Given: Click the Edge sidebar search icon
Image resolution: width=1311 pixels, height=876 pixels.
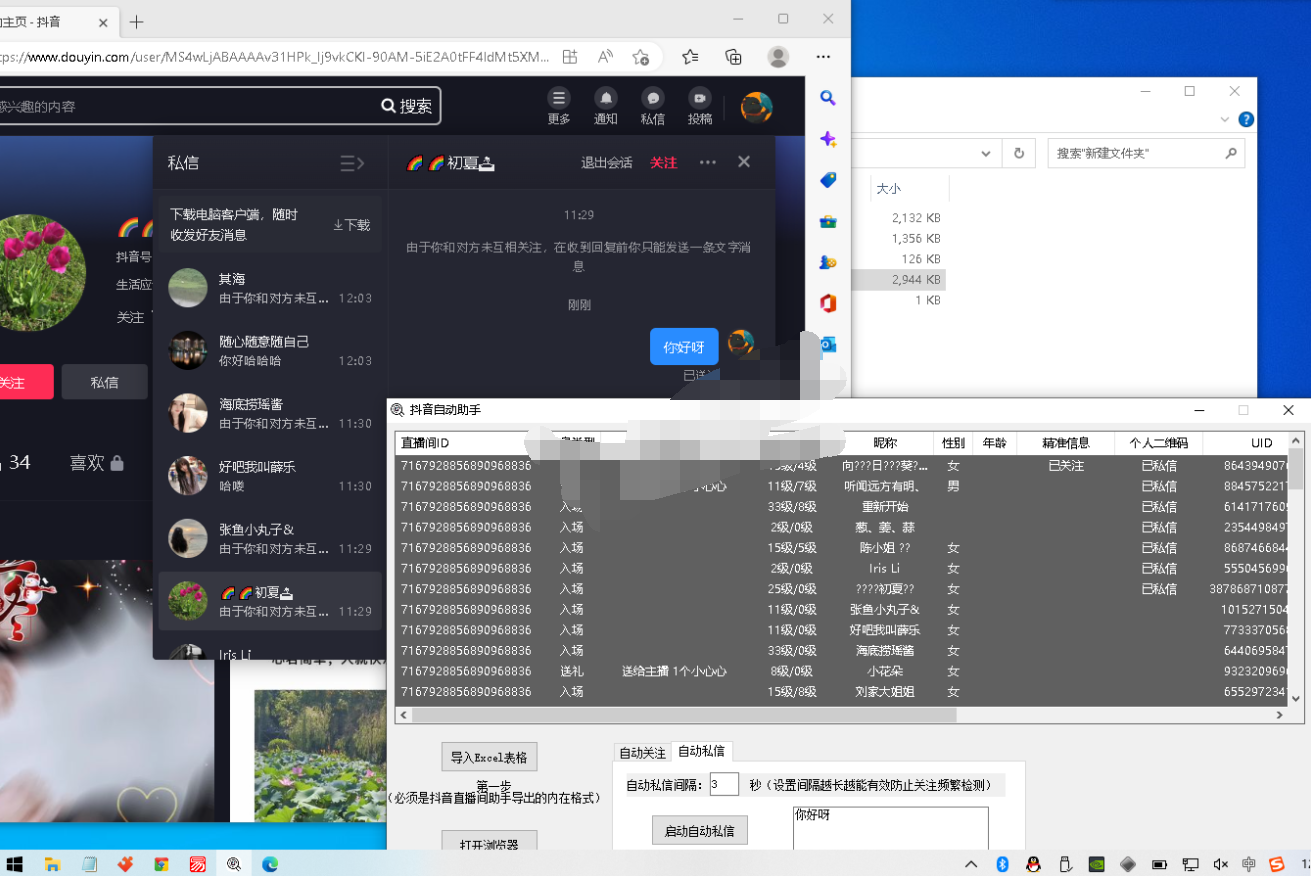Looking at the screenshot, I should point(828,98).
